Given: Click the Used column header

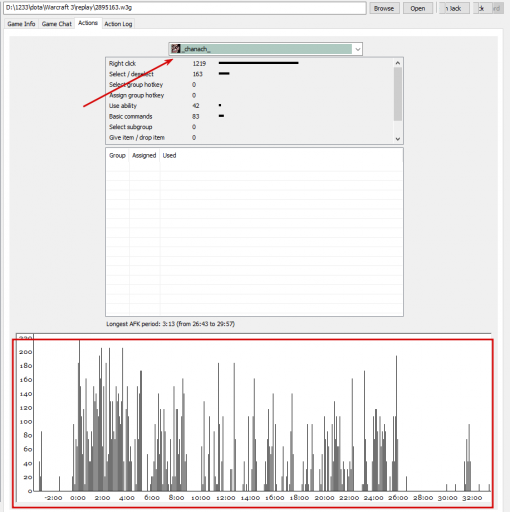Looking at the screenshot, I should pos(169,155).
